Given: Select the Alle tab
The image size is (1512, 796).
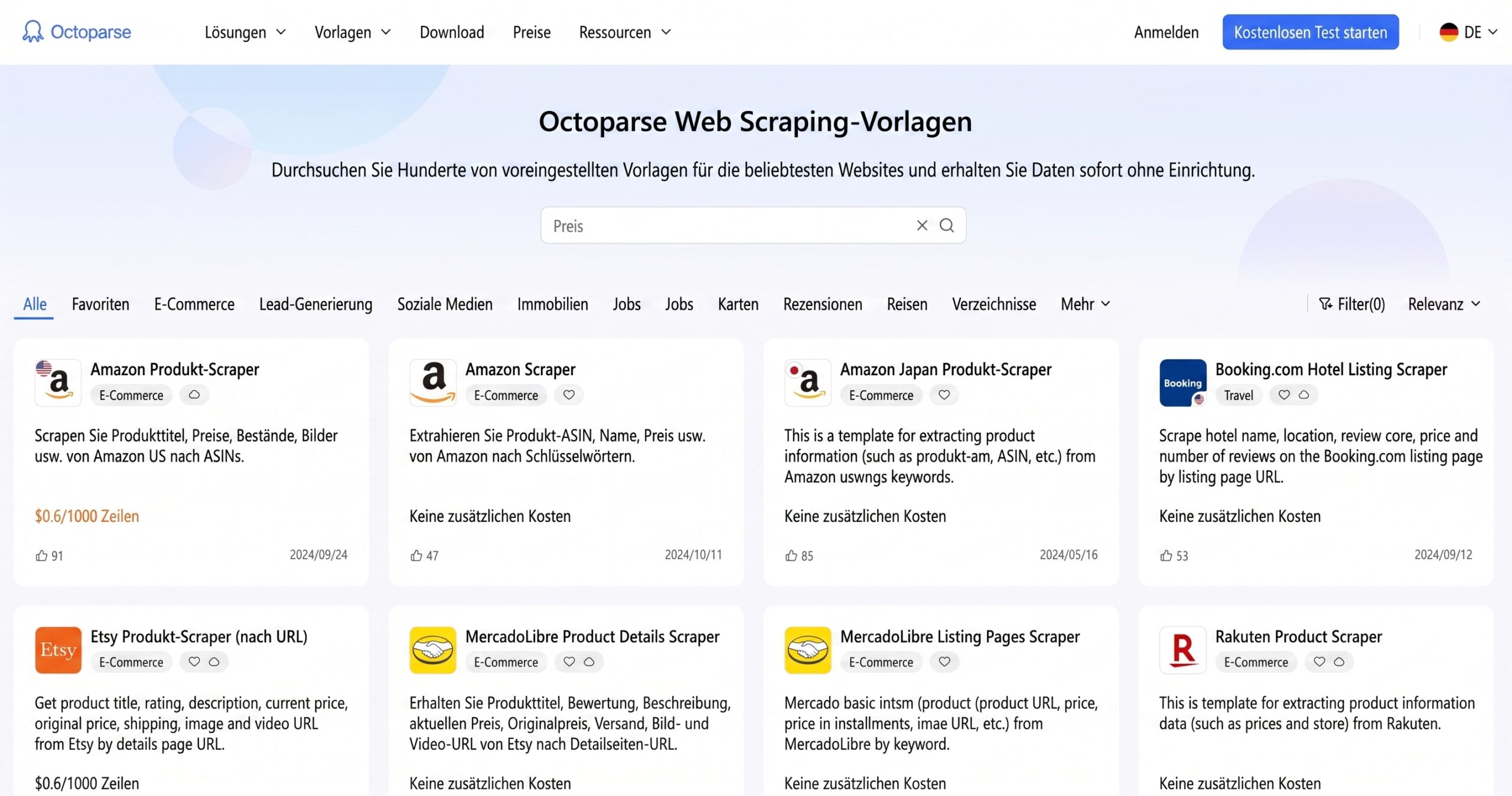Looking at the screenshot, I should [34, 304].
